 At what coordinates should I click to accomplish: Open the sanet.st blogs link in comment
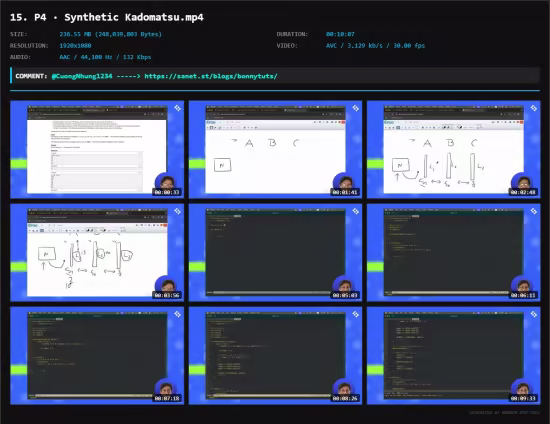(211, 76)
